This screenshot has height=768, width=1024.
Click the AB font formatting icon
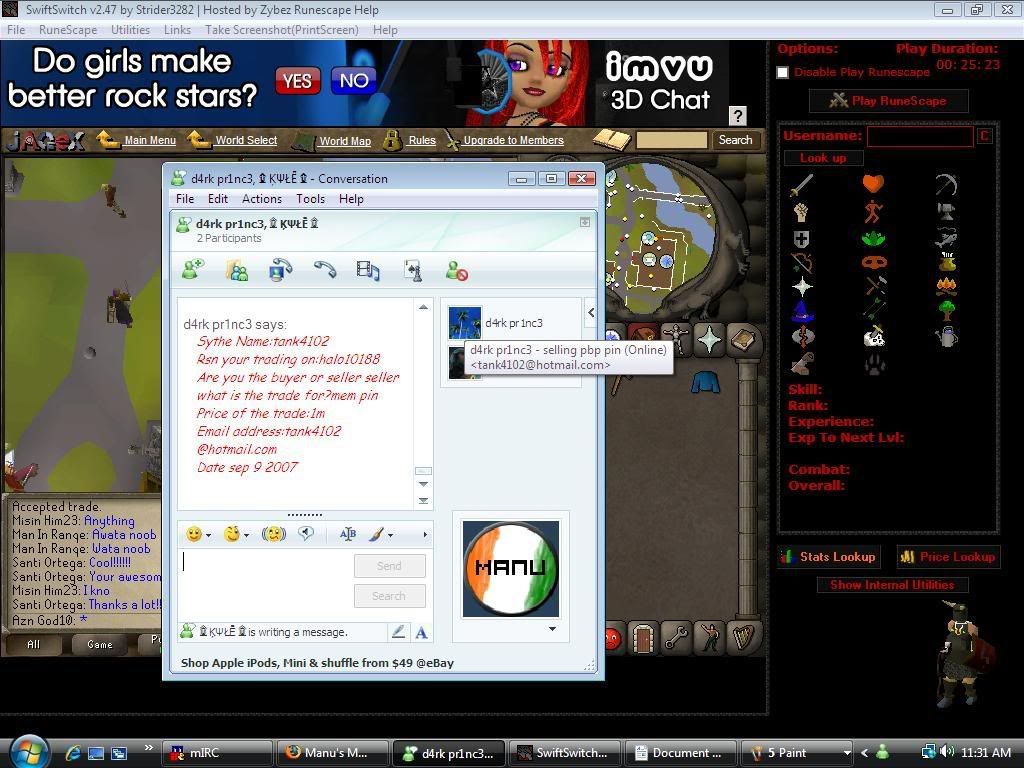347,534
